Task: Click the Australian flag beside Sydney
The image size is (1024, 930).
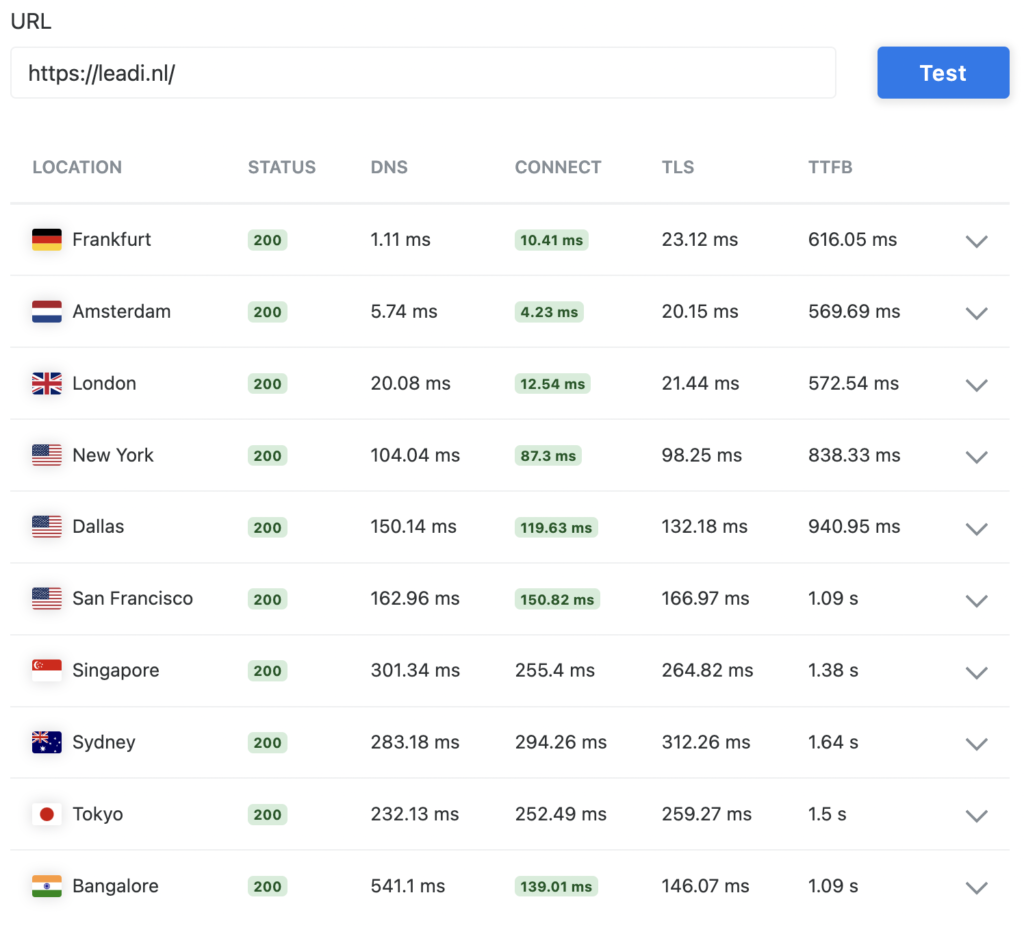Action: (47, 742)
